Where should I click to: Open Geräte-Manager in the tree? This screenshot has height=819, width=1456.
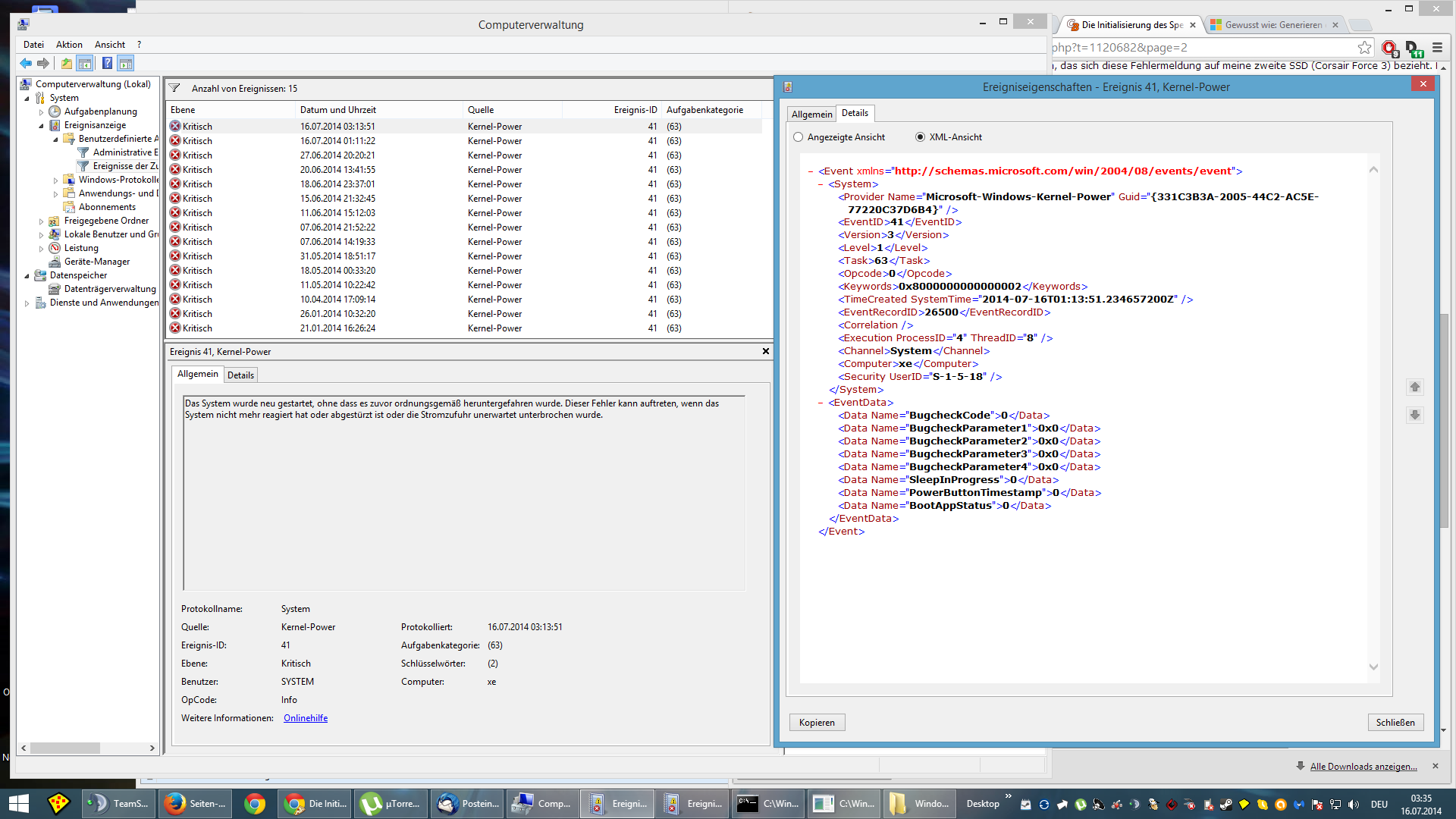click(x=96, y=262)
